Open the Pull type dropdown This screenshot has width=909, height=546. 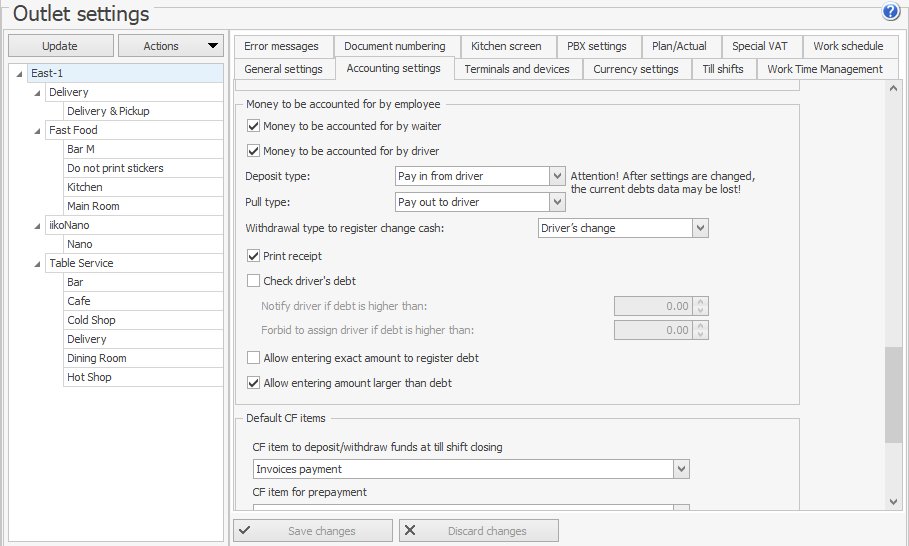(557, 202)
